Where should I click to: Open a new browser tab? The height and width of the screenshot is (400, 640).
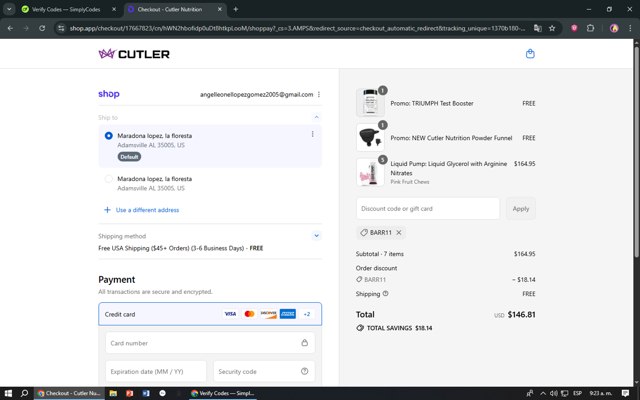pos(236,9)
